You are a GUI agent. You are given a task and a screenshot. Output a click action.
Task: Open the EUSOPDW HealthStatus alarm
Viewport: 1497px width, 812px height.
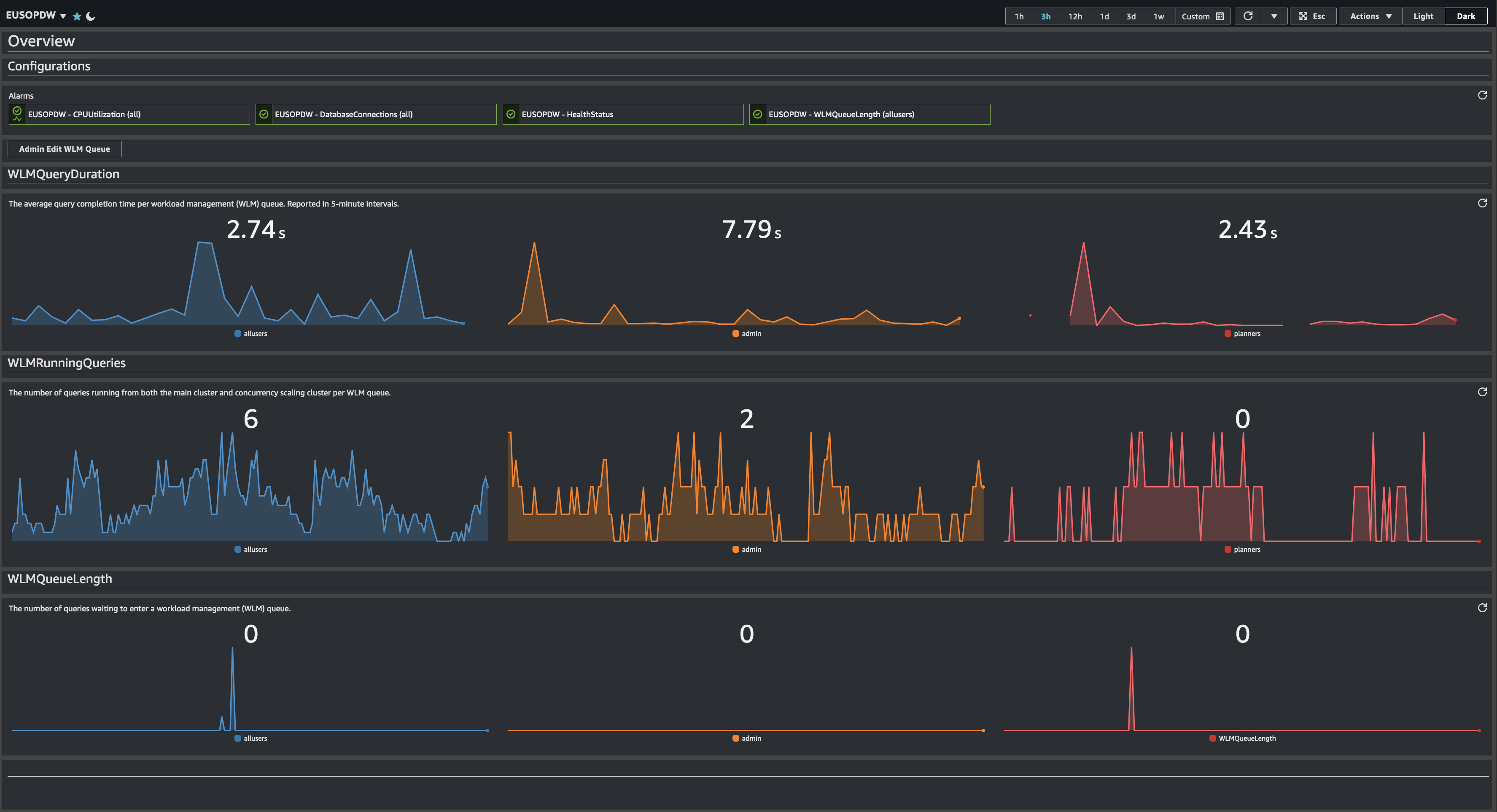(623, 114)
